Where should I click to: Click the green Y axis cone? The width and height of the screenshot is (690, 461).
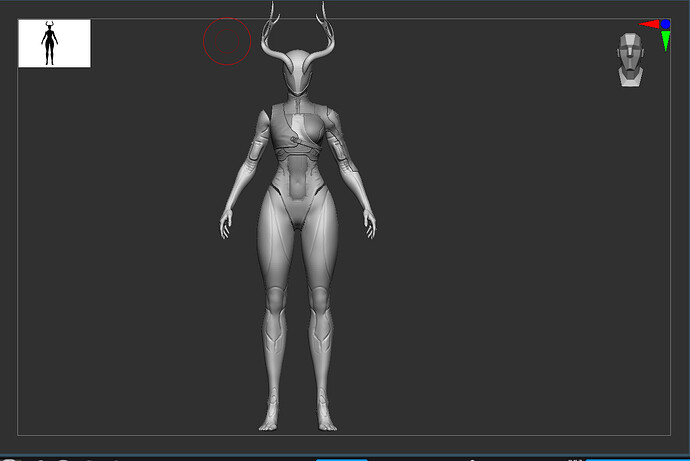(x=665, y=40)
